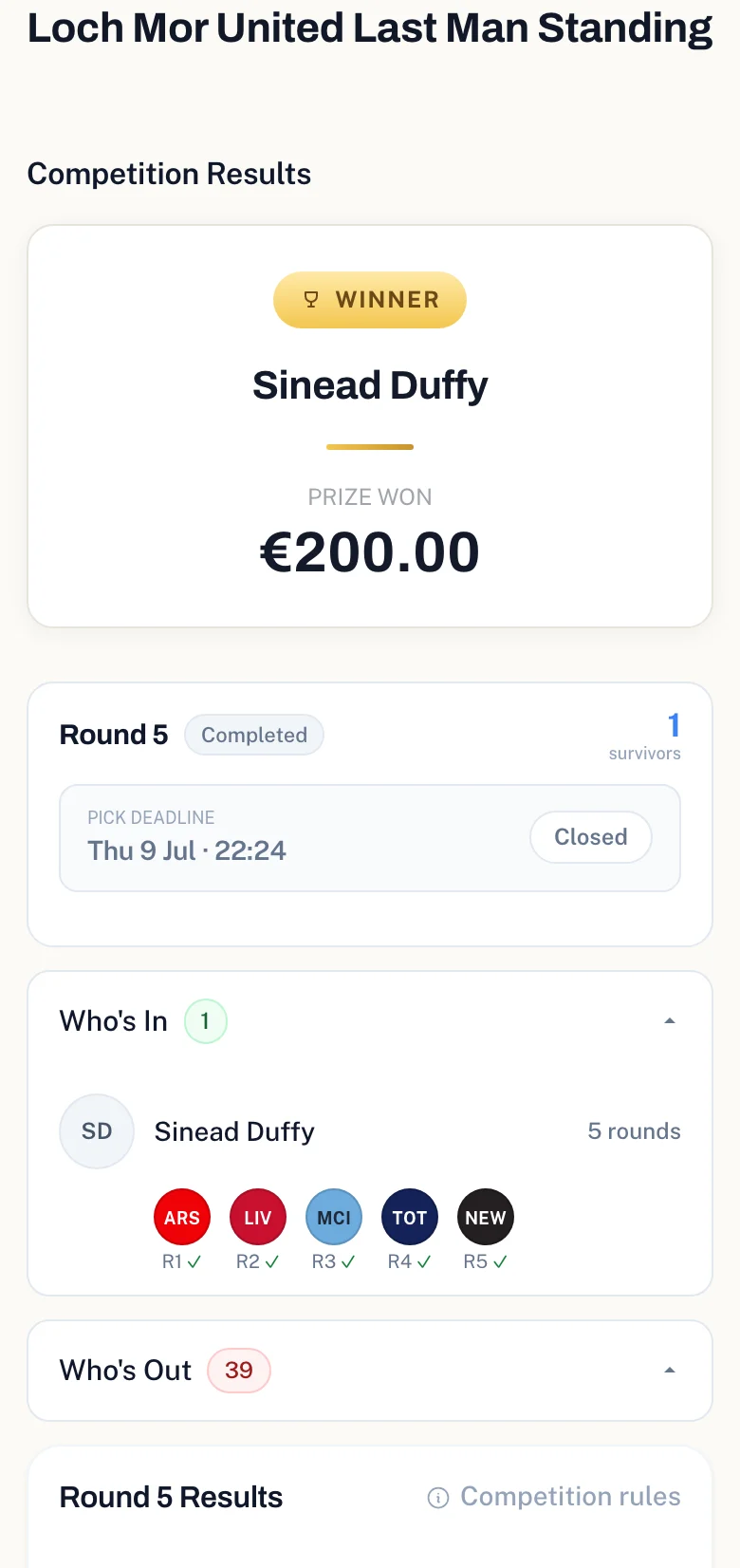Click the 39 count badge in Who's Out
This screenshot has width=740, height=1568.
239,1371
